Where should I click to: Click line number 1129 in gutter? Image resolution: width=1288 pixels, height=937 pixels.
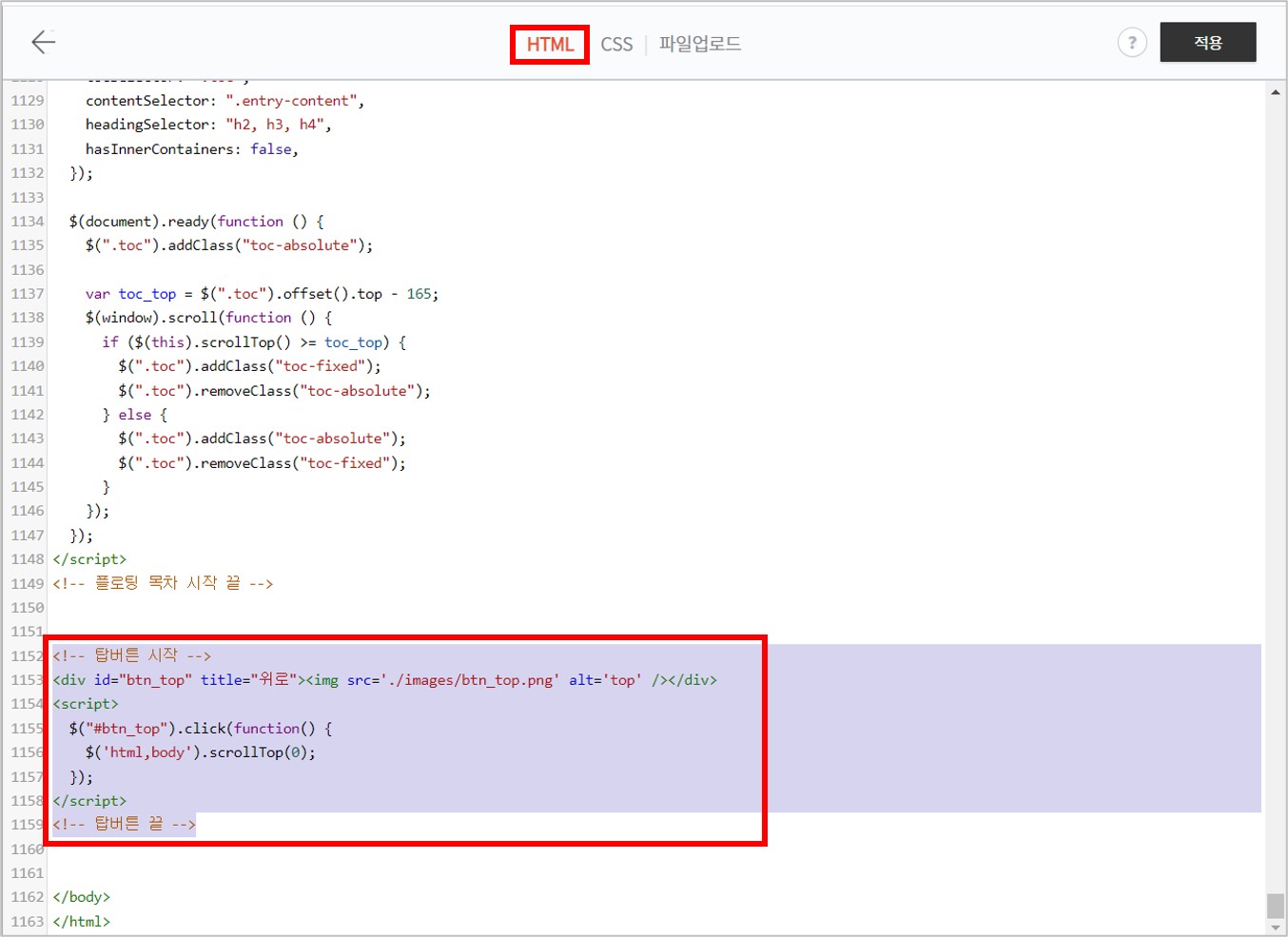28,101
